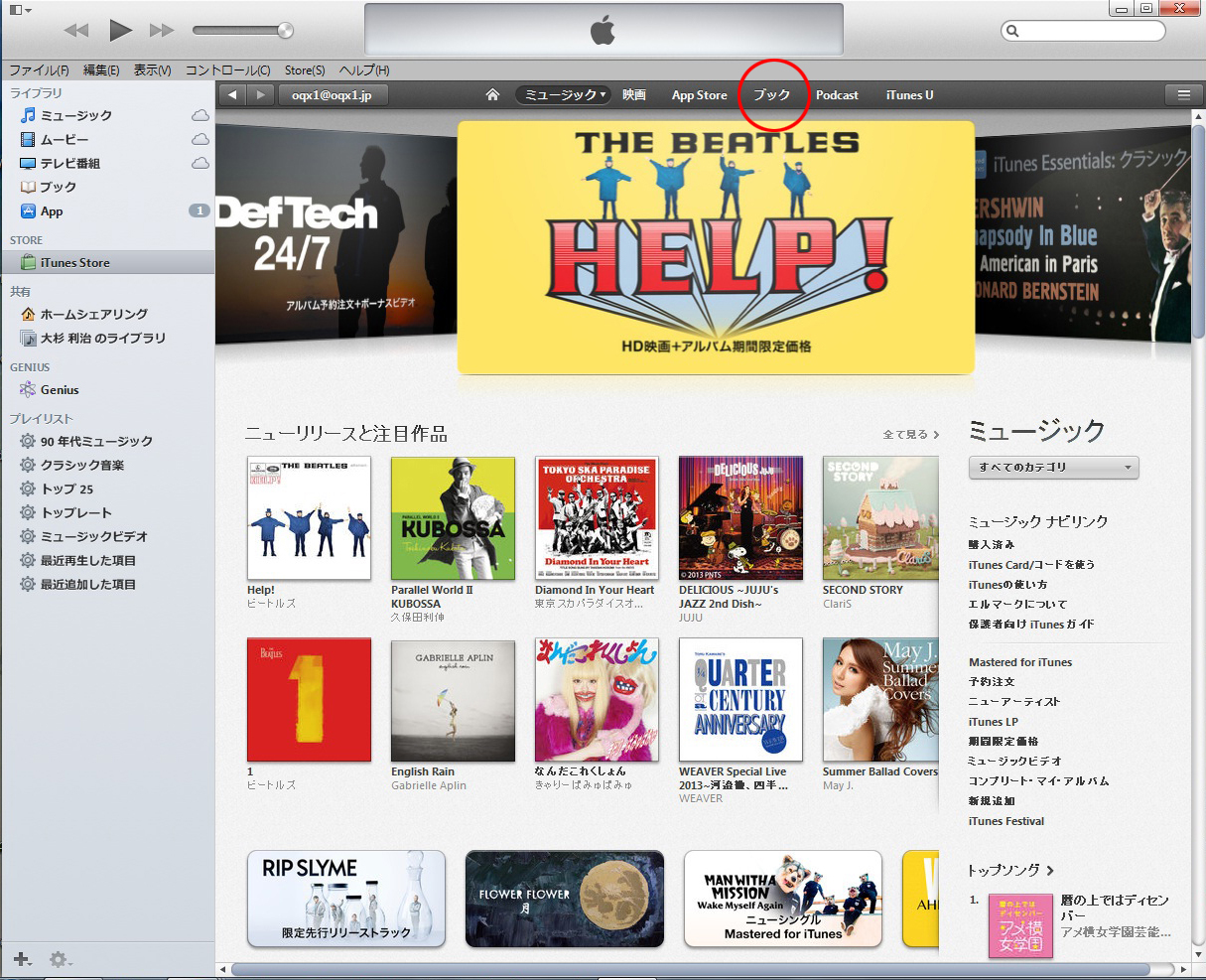Viewport: 1206px width, 980px height.
Task: Click the film icon beside ムービー in the sidebar
Action: point(28,139)
